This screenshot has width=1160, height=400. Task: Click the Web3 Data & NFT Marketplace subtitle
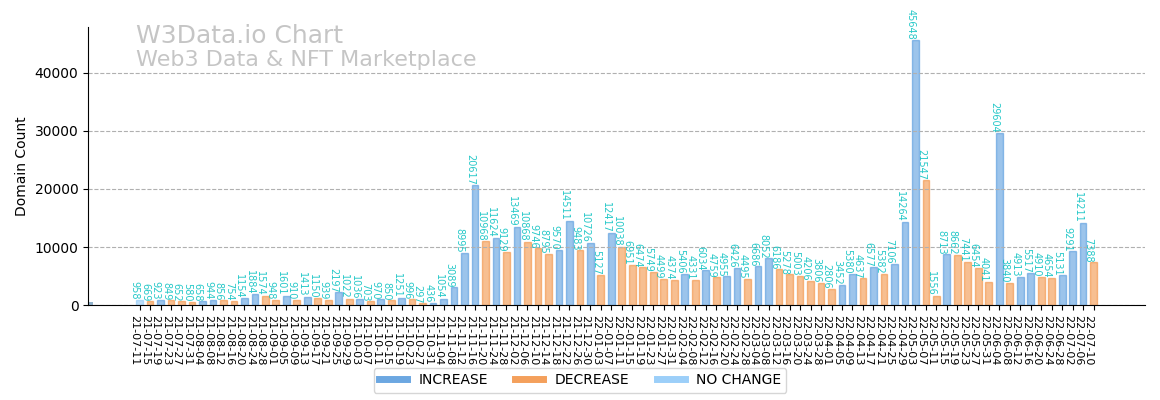(306, 60)
